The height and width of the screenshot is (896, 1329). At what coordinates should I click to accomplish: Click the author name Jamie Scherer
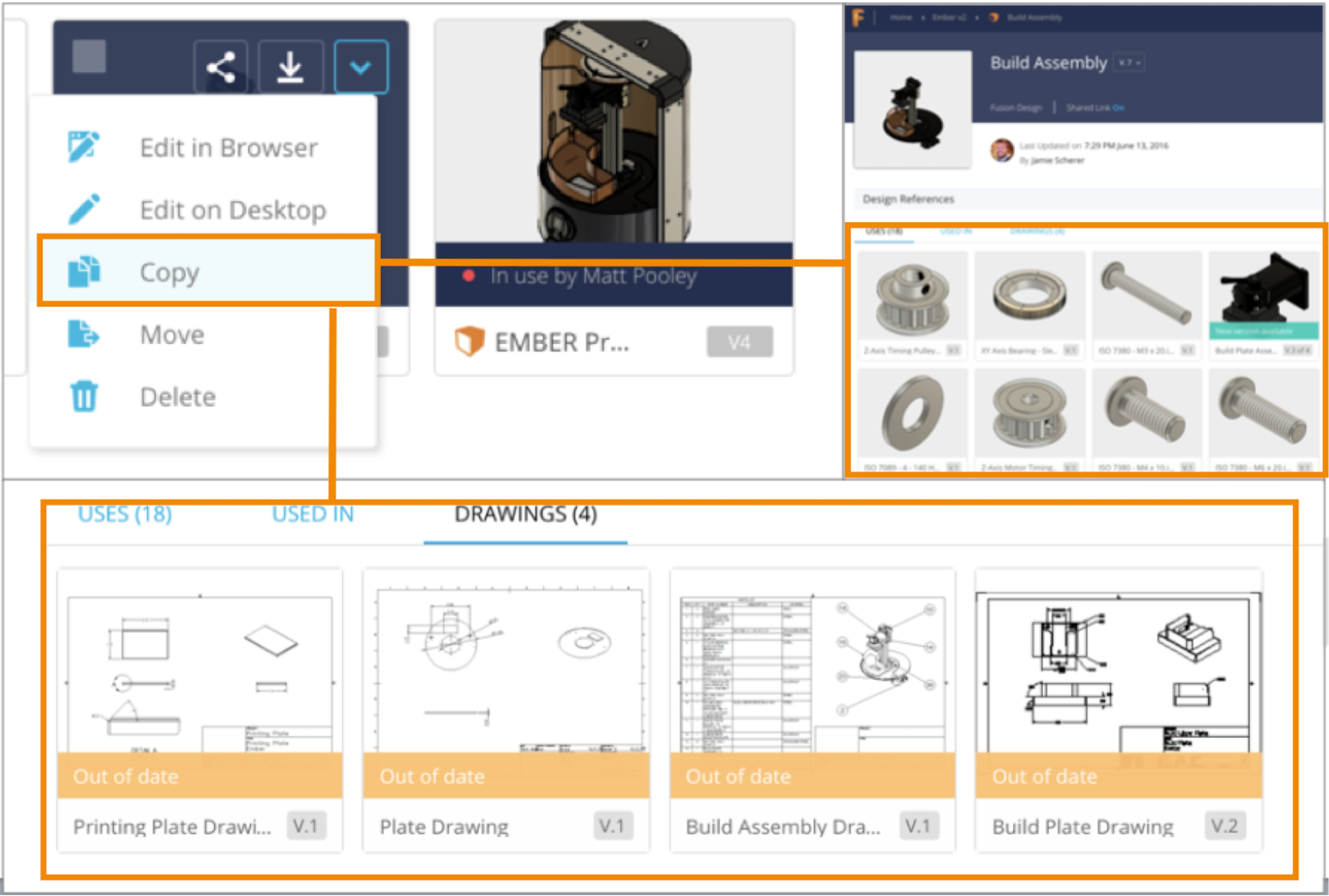pos(1057,160)
